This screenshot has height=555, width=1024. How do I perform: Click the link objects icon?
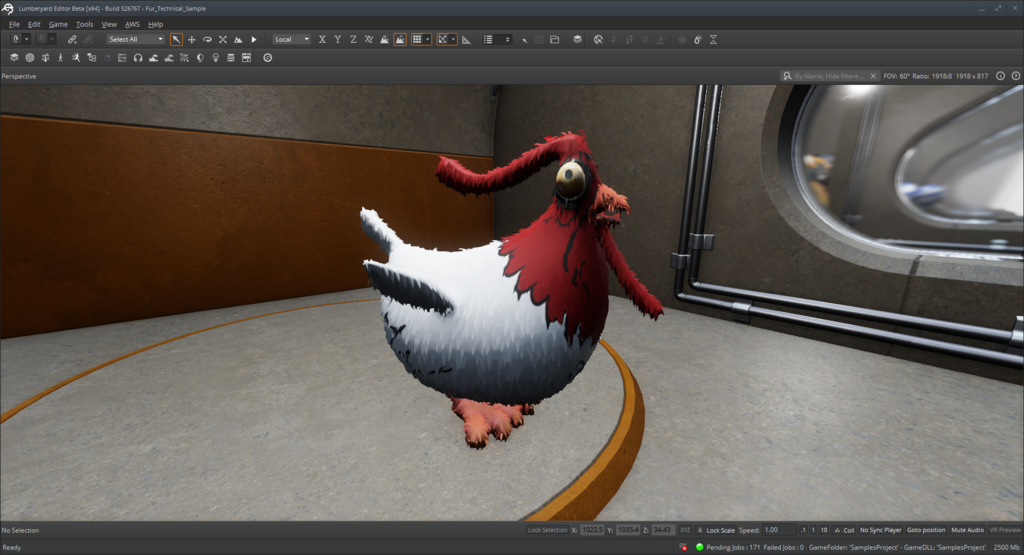(72, 39)
